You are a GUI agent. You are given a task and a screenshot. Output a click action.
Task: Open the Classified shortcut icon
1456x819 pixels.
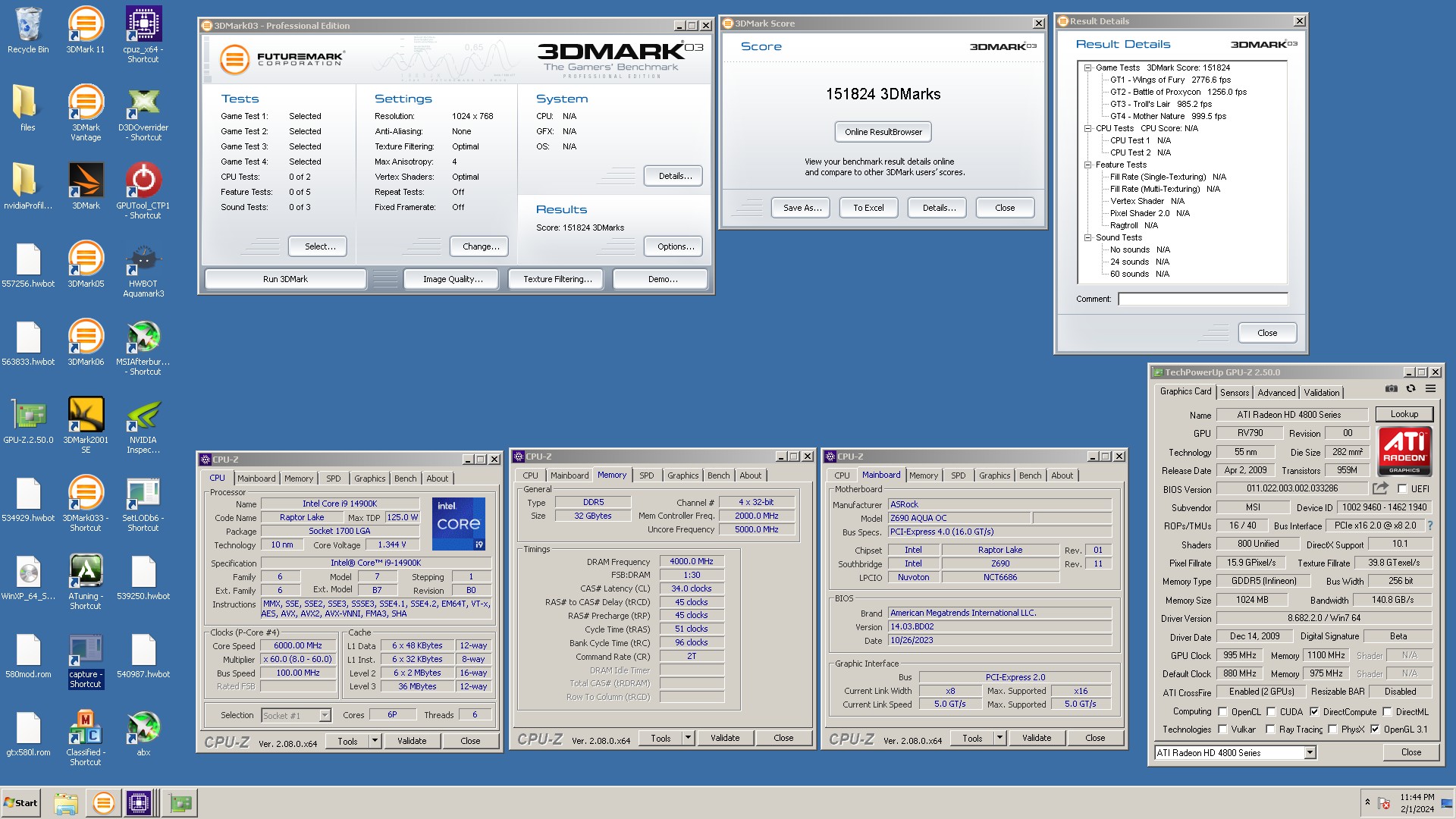point(86,738)
